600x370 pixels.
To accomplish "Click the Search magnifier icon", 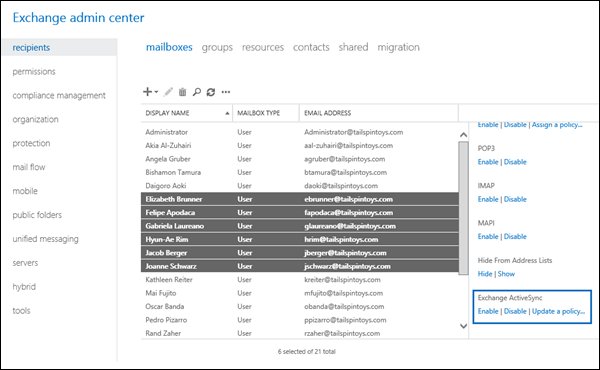I will click(x=197, y=92).
